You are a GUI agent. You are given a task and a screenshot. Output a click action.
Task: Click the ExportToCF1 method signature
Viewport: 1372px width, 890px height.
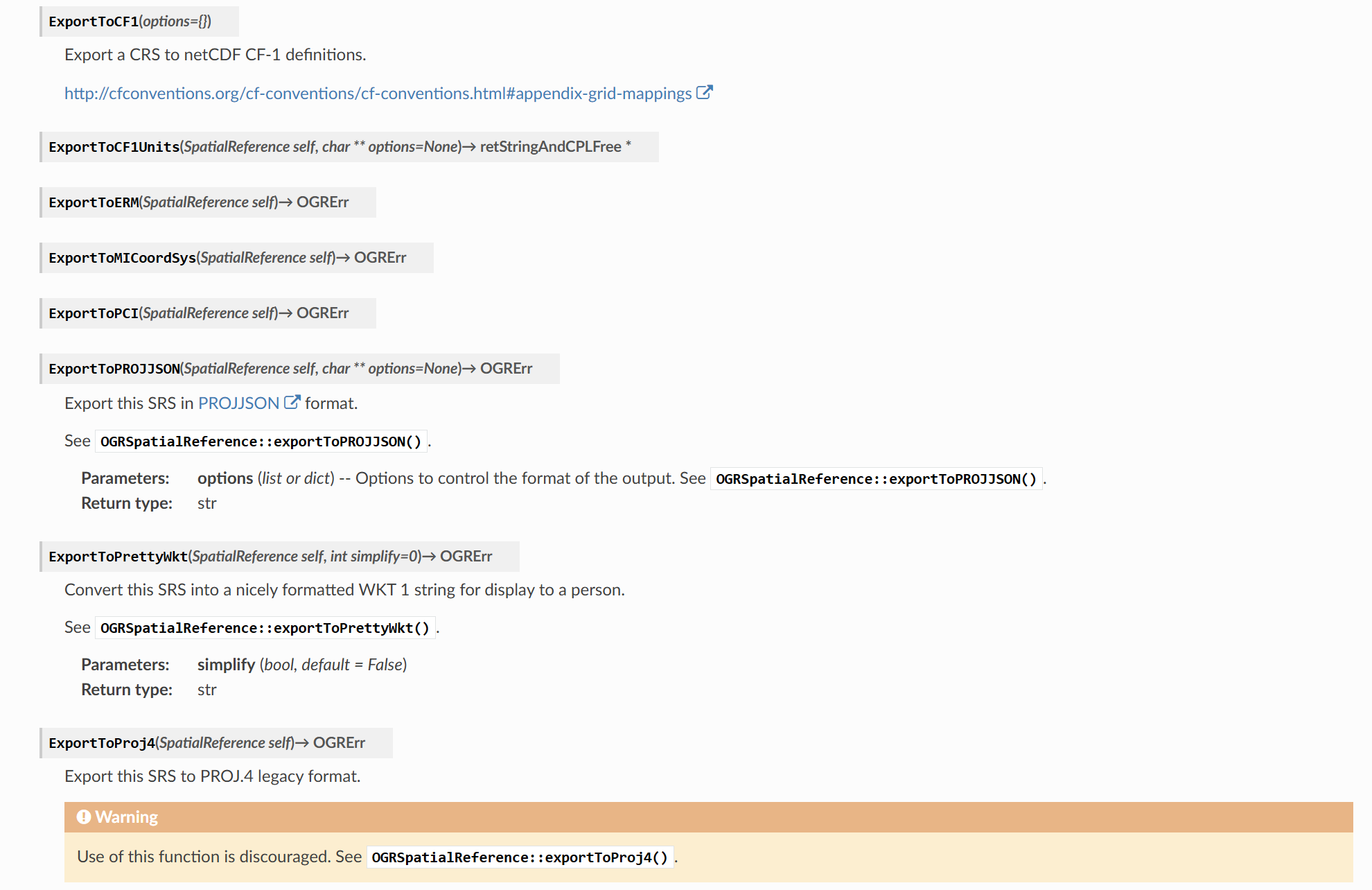(x=139, y=21)
